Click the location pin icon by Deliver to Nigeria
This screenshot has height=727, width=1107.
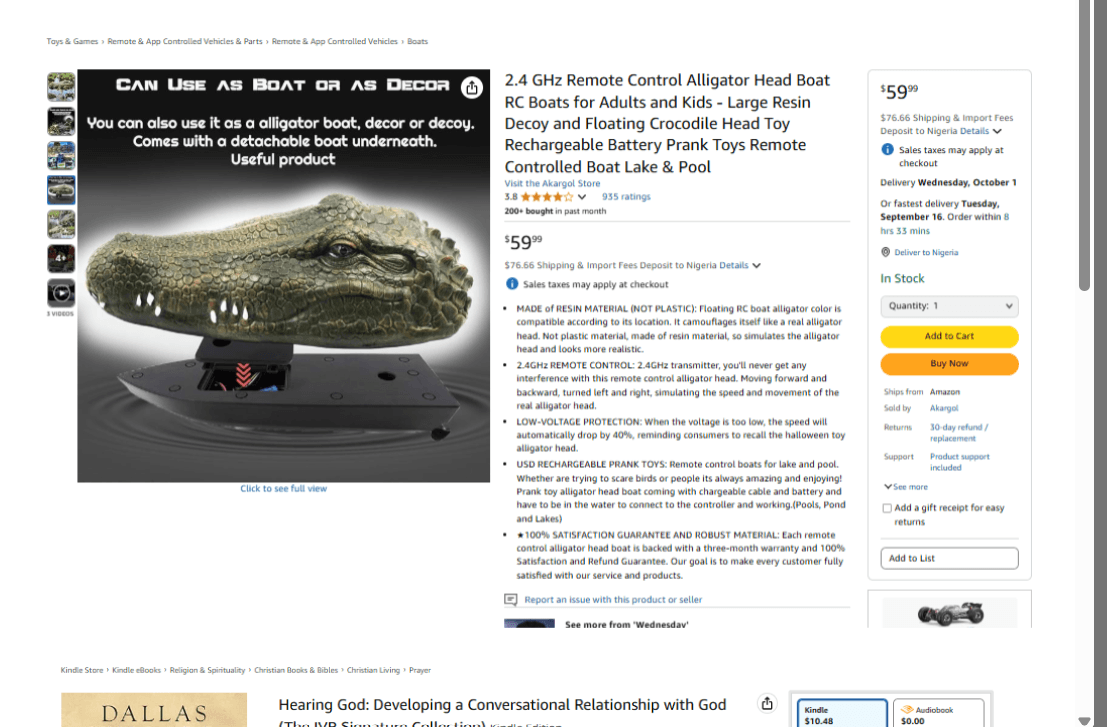(x=885, y=252)
